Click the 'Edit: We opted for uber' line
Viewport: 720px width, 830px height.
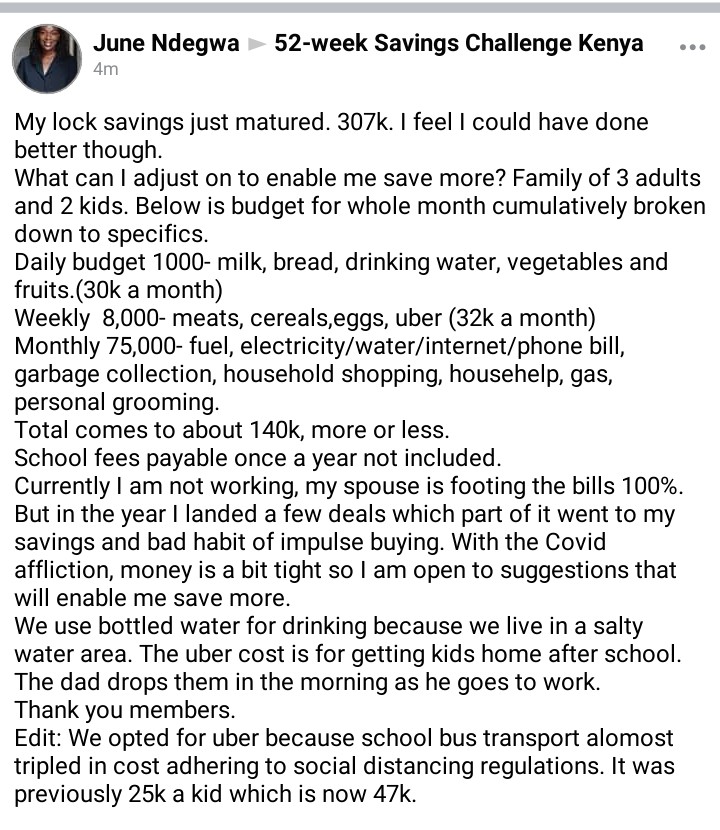[x=344, y=738]
